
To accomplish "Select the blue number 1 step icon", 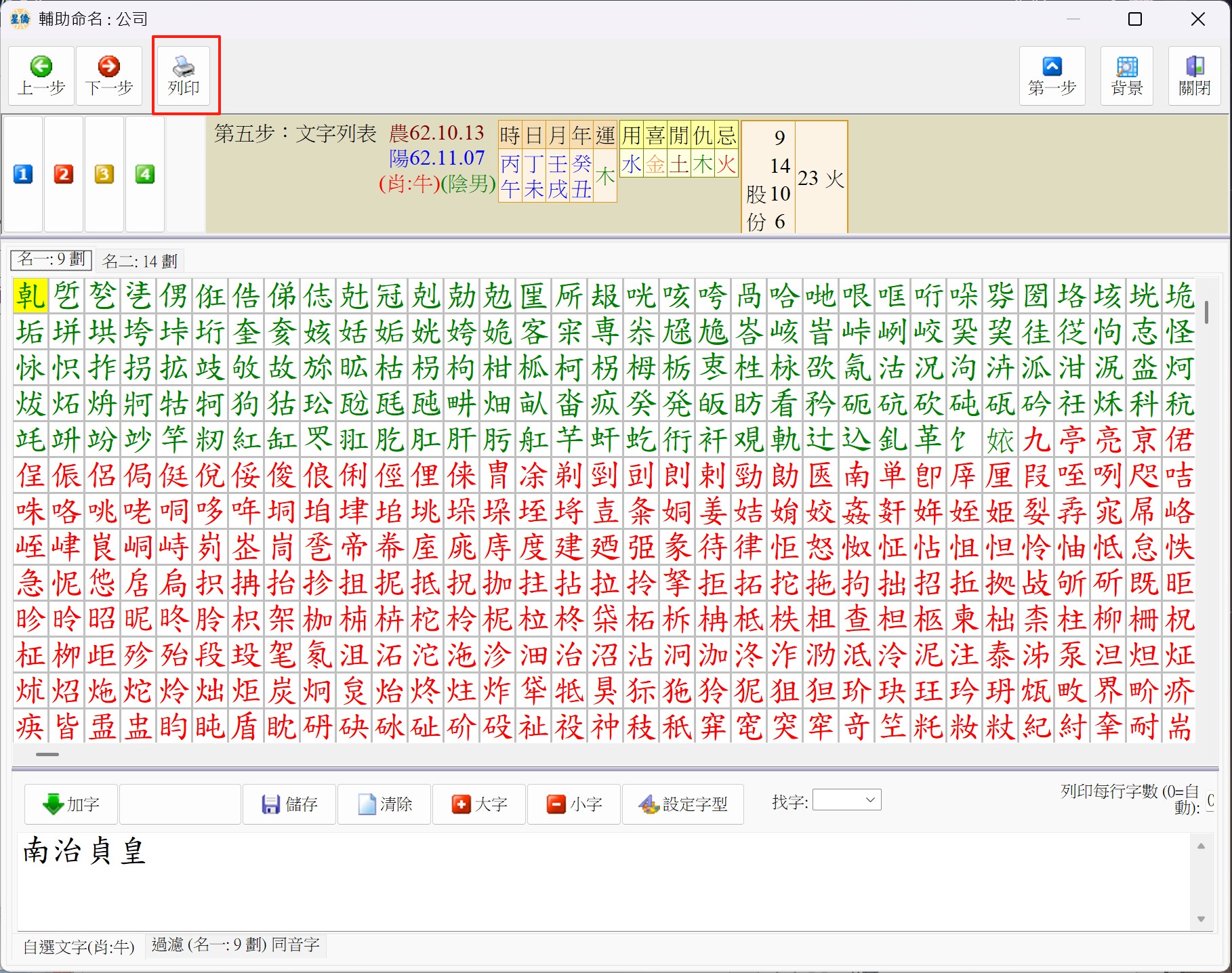I will tap(23, 174).
